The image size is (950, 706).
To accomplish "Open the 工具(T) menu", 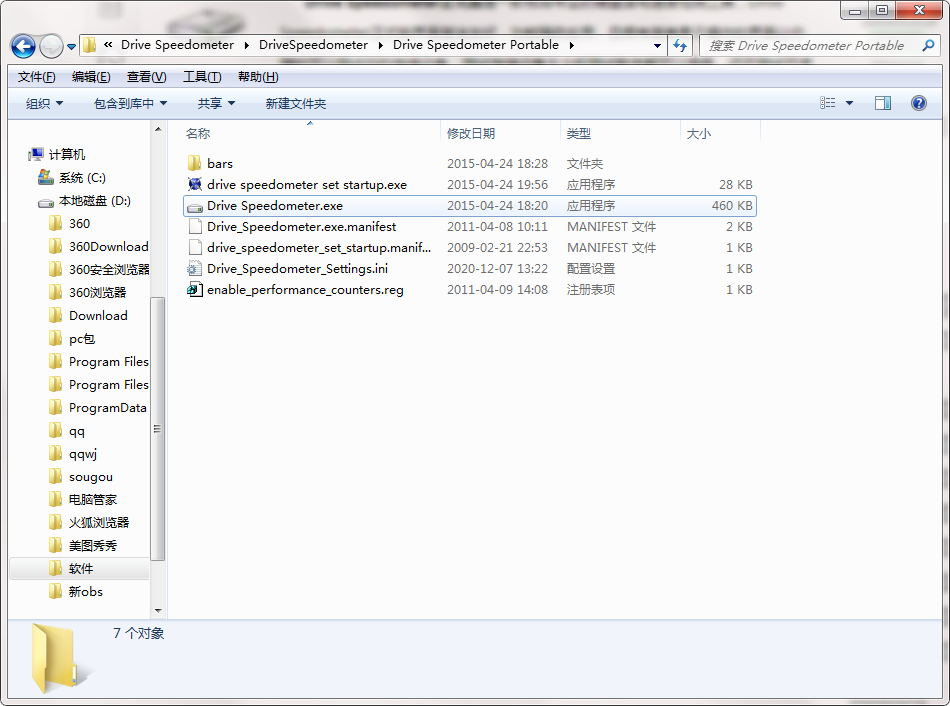I will point(202,77).
